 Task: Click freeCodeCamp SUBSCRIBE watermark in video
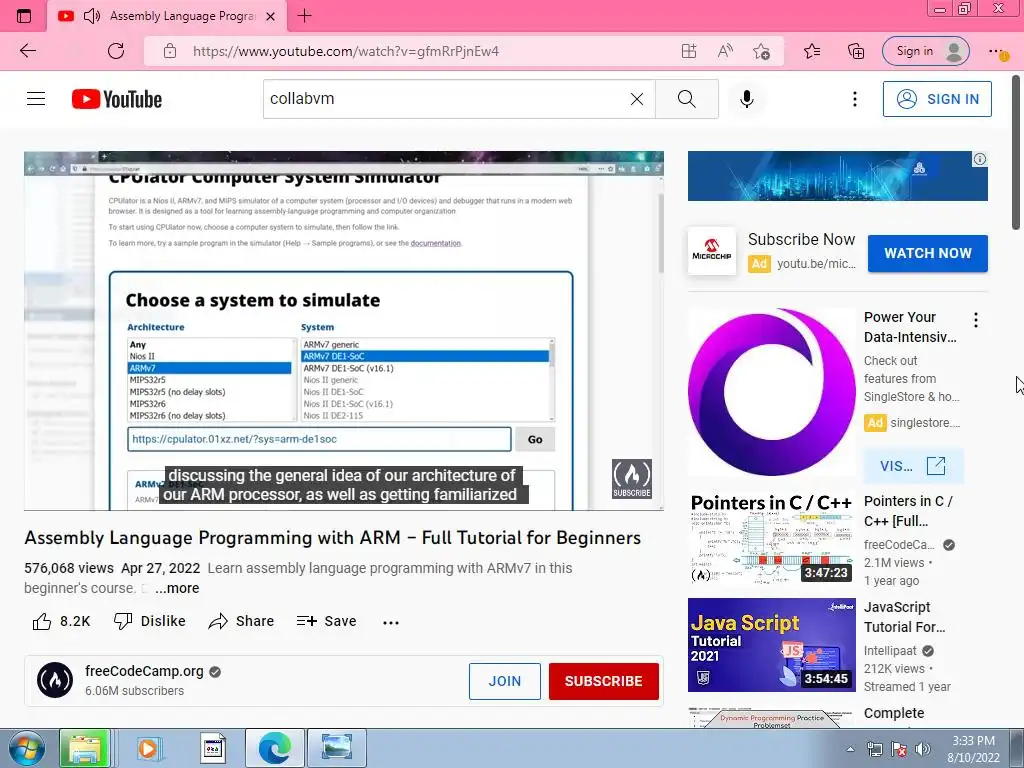pos(632,479)
